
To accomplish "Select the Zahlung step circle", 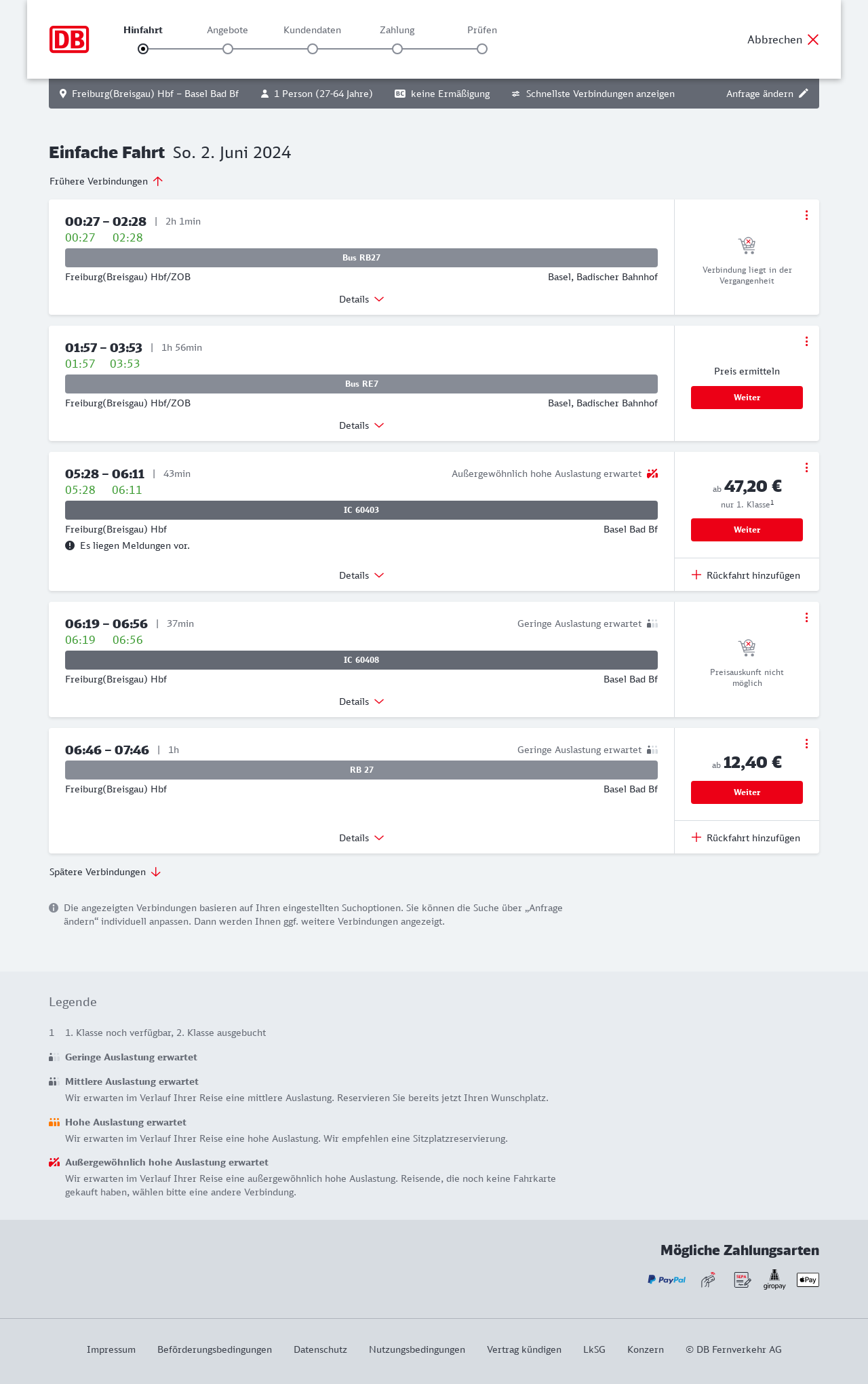I will coord(397,49).
